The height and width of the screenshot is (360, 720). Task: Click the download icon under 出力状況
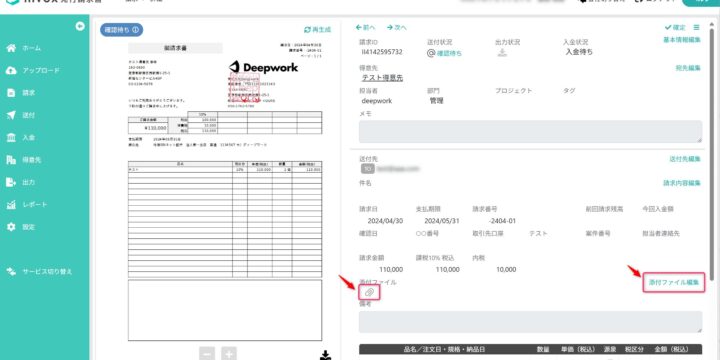click(x=501, y=52)
